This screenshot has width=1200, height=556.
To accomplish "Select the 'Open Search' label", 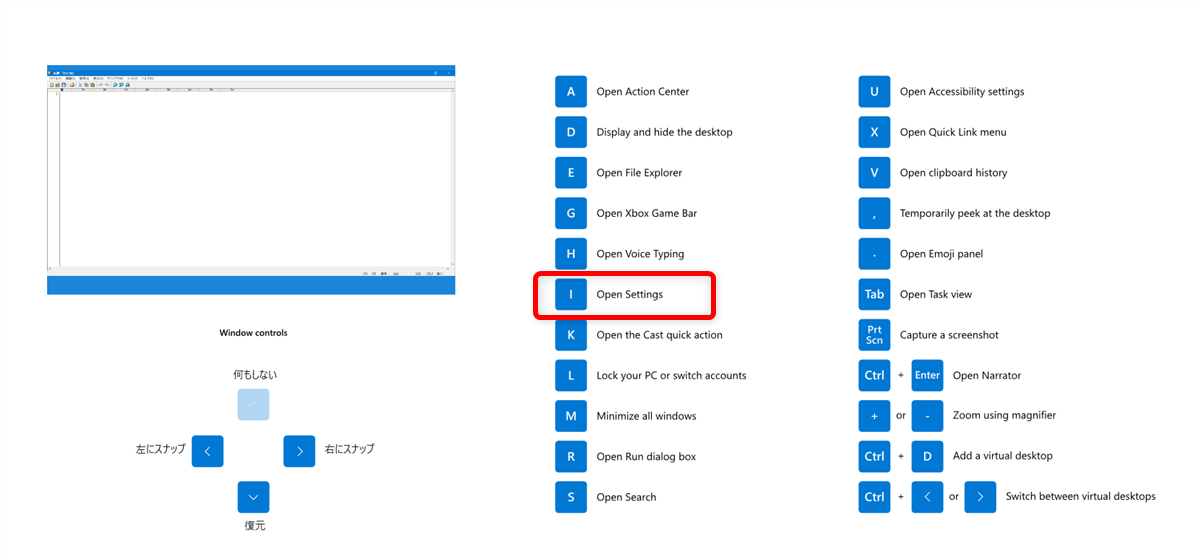I will point(626,497).
